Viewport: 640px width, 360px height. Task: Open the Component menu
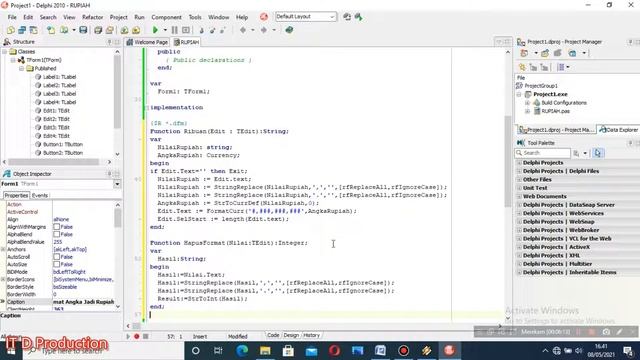167,17
